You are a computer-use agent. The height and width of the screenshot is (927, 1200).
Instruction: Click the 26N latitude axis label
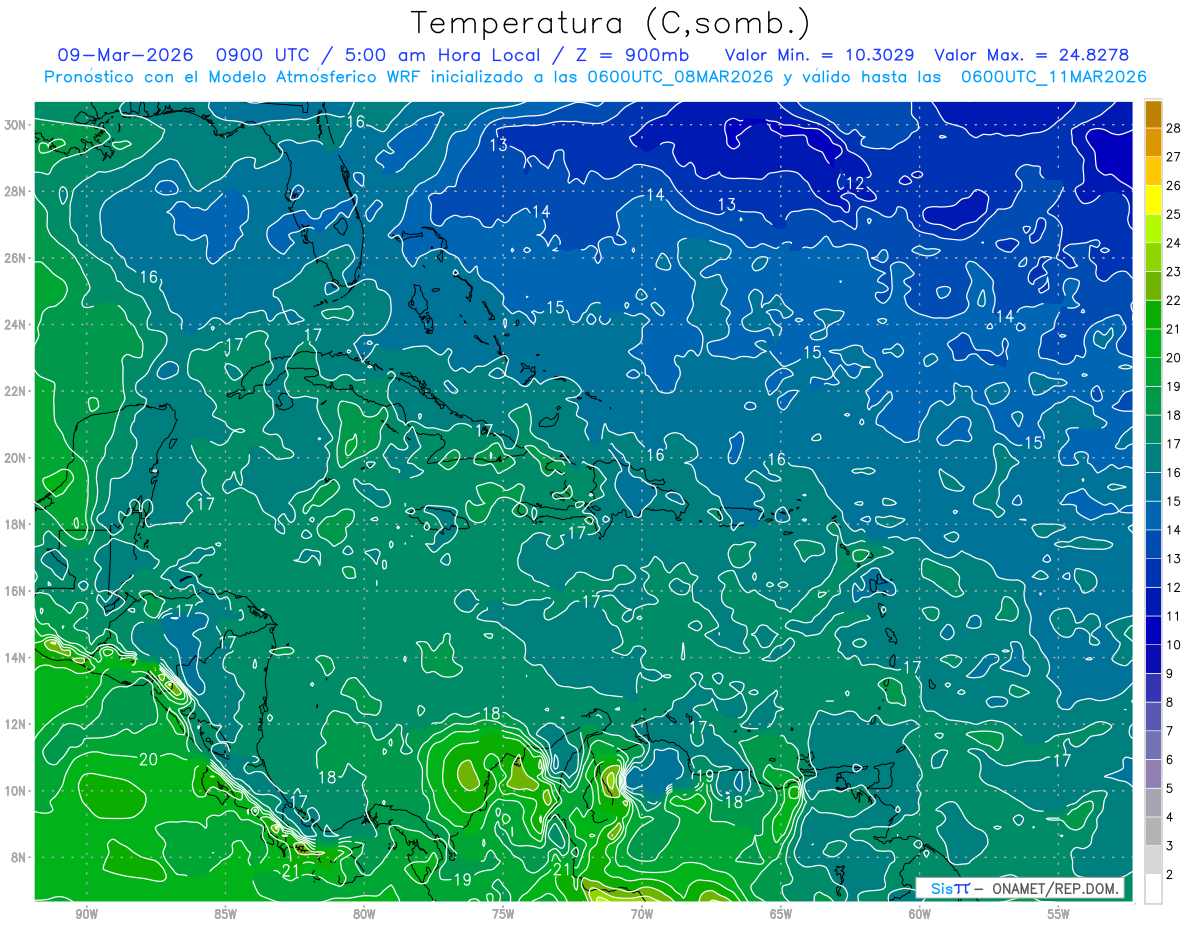pyautogui.click(x=17, y=258)
